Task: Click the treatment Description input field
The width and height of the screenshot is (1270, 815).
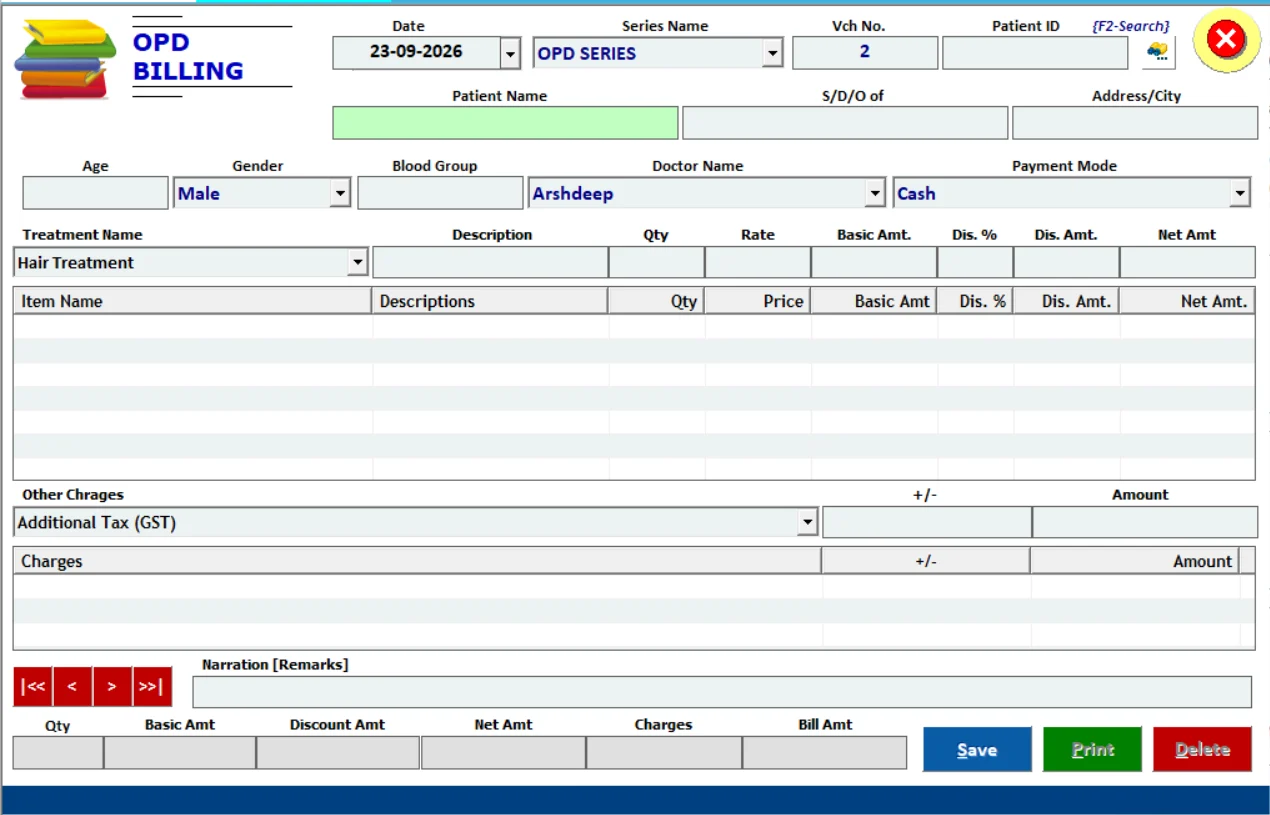Action: 490,263
